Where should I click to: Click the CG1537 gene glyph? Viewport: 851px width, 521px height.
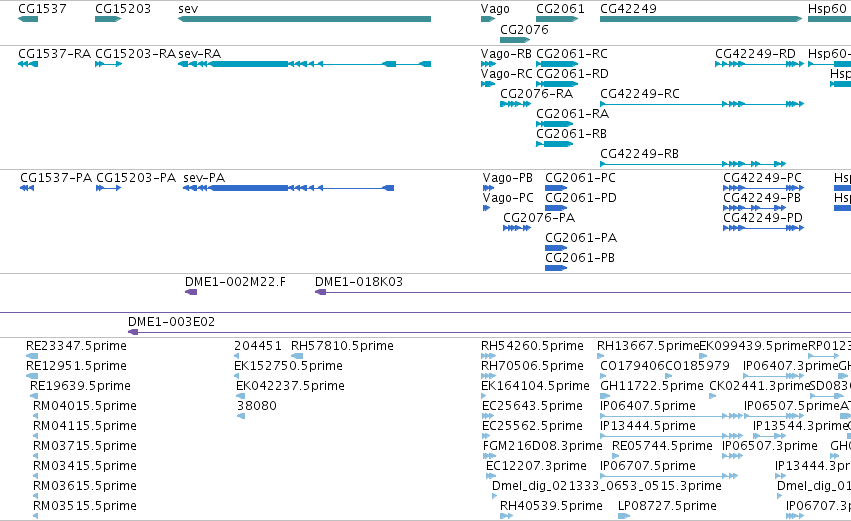tap(28, 19)
